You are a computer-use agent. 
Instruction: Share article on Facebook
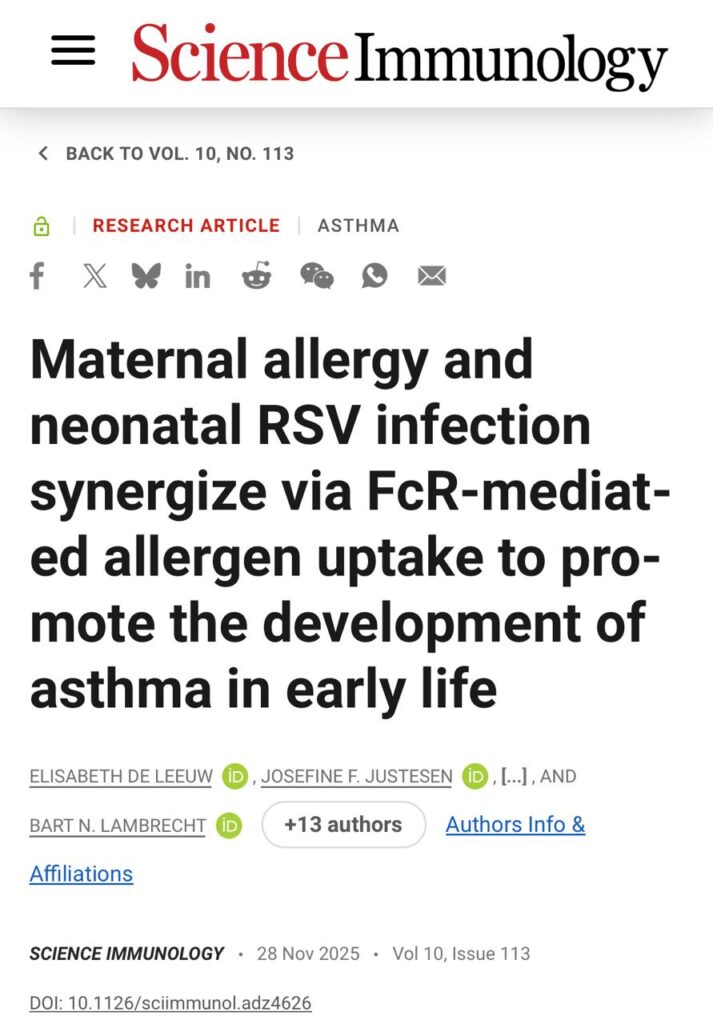(x=37, y=276)
